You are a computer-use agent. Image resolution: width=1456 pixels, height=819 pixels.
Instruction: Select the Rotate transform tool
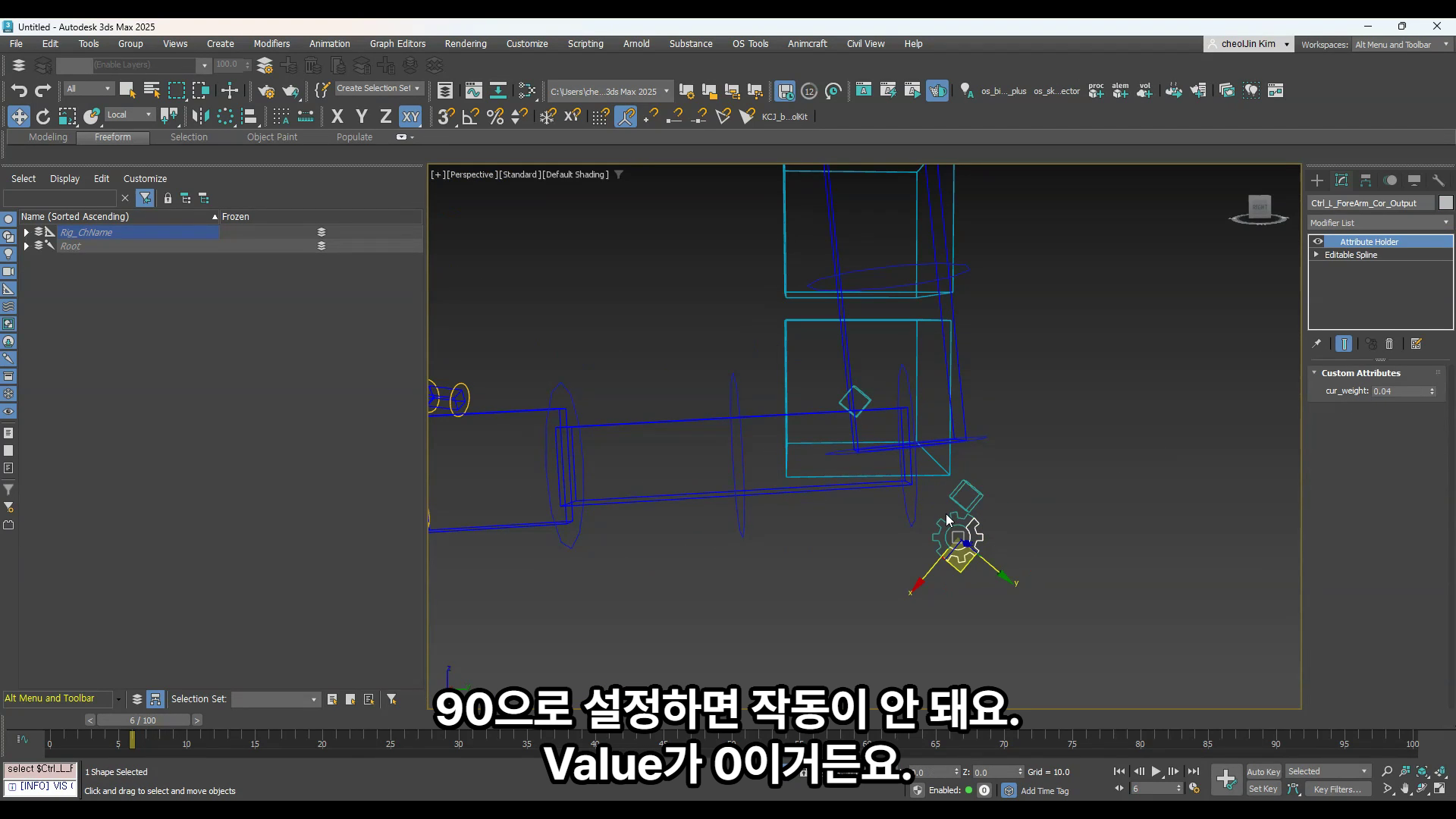pyautogui.click(x=43, y=117)
